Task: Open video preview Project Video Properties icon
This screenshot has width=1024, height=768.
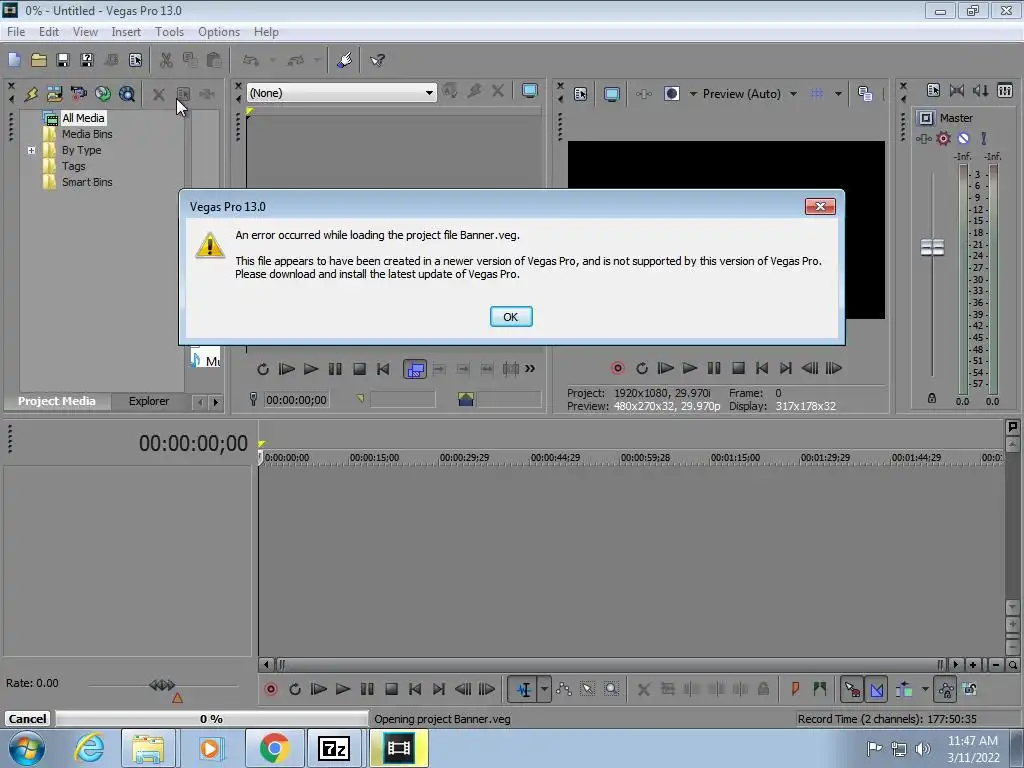Action: tap(581, 94)
